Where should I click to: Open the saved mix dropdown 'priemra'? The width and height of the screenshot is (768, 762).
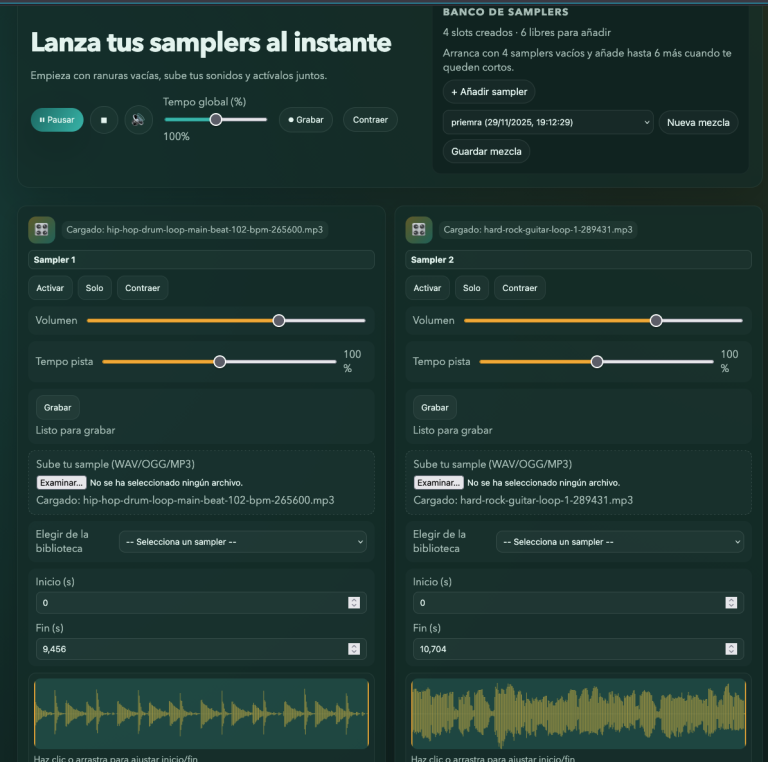[547, 122]
